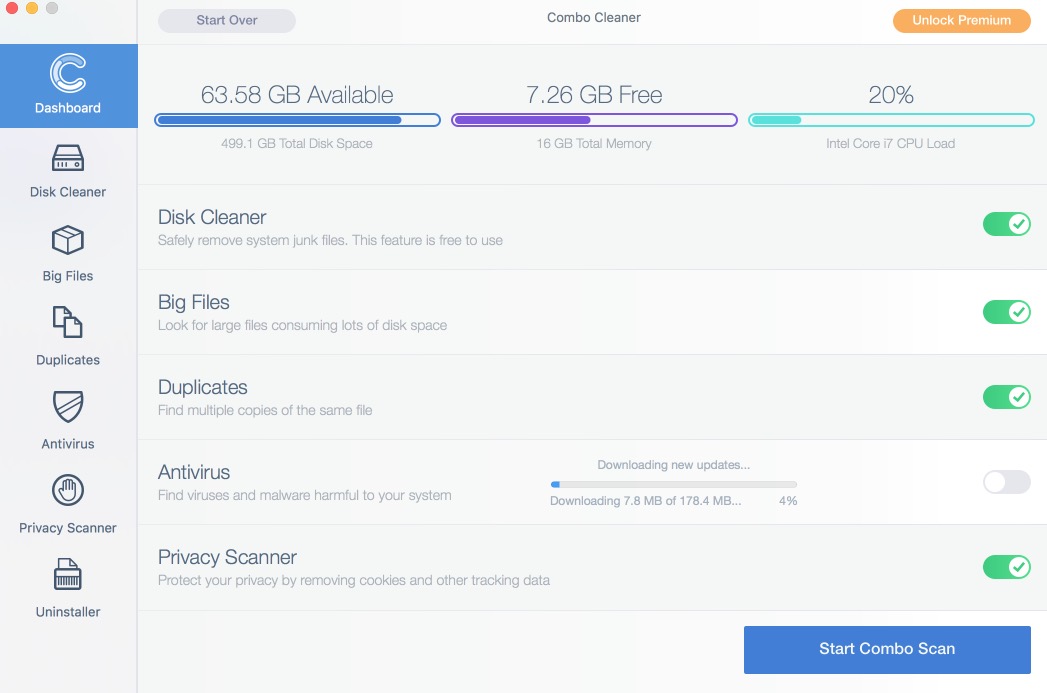Click the CPU load bar
Viewport: 1047px width, 693px height.
click(x=890, y=120)
